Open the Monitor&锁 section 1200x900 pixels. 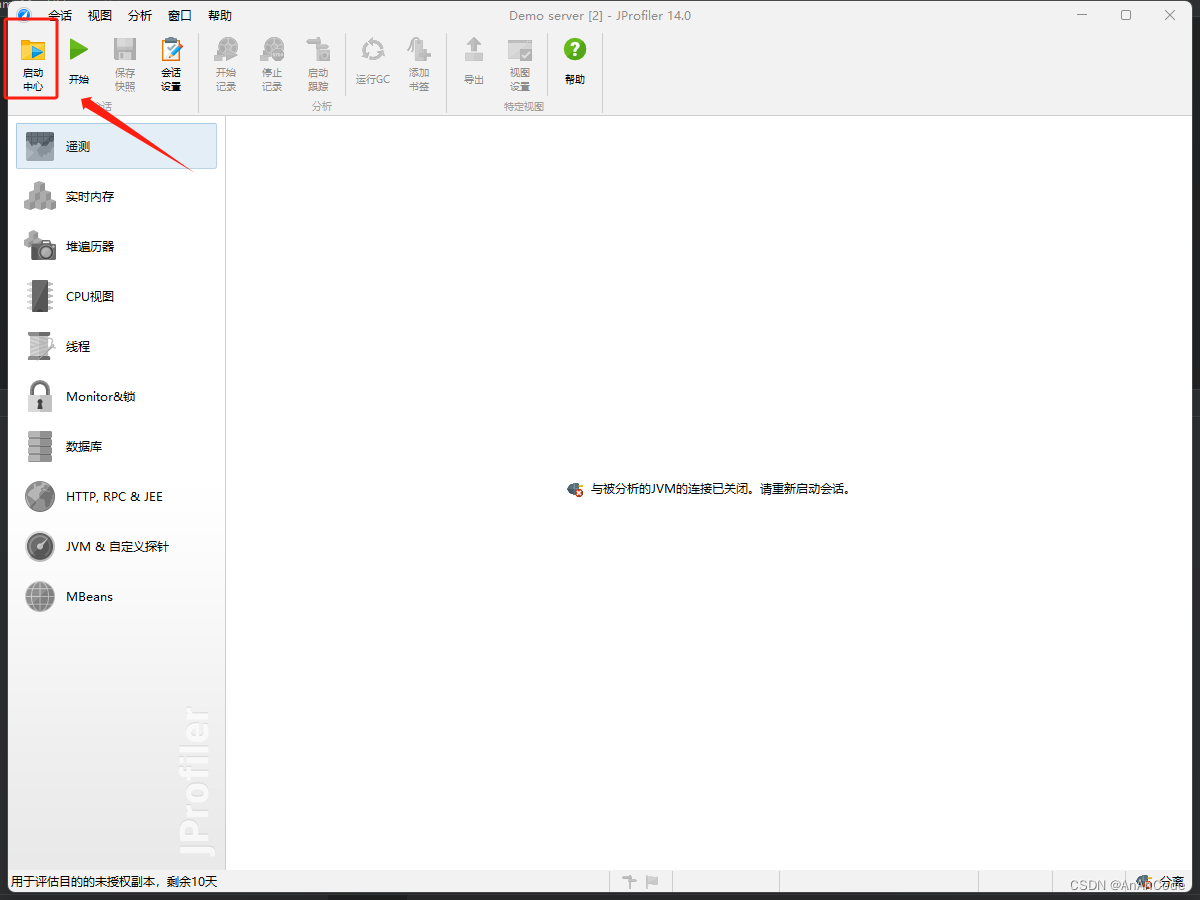click(100, 397)
